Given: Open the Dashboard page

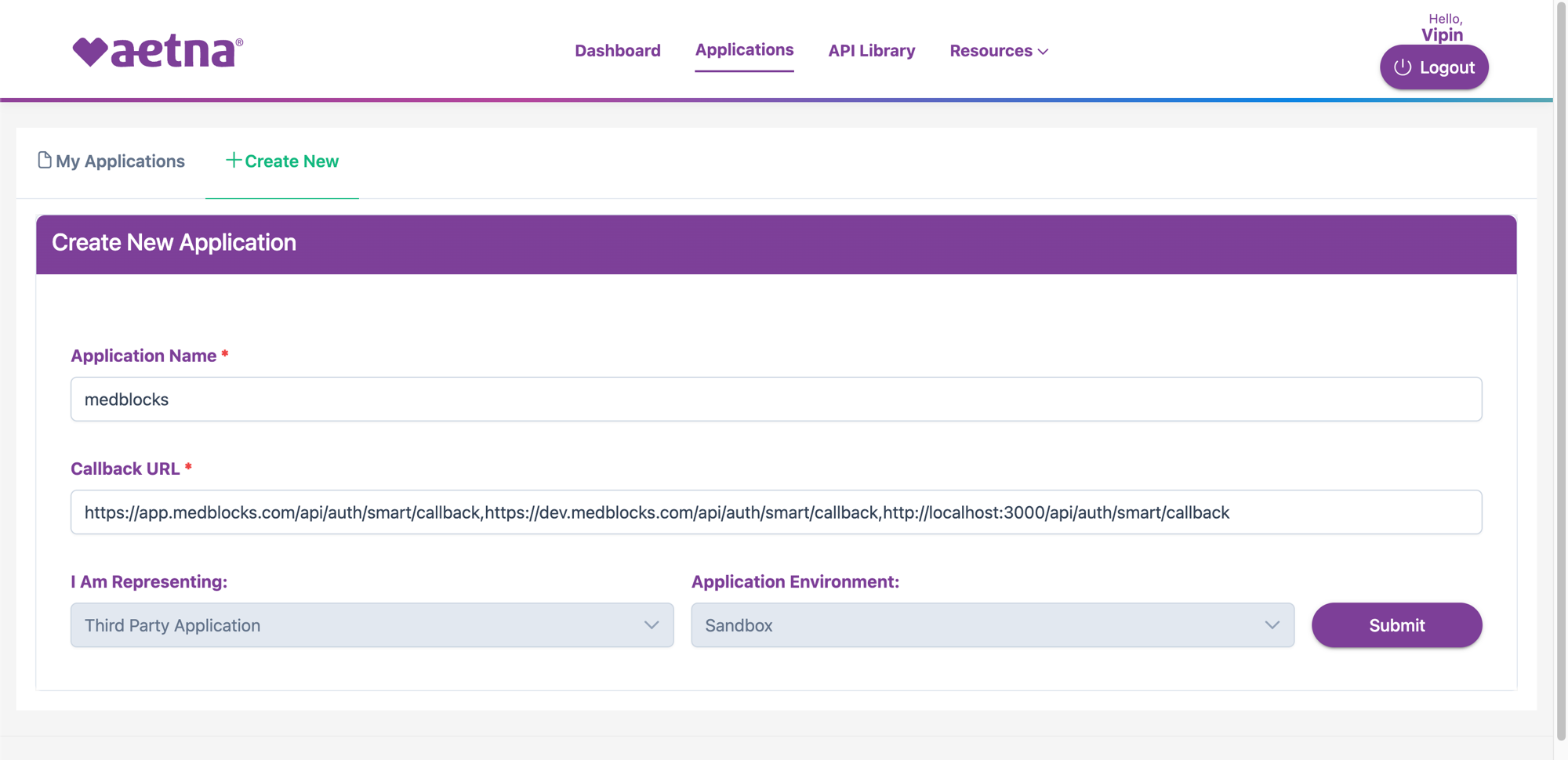Looking at the screenshot, I should (x=618, y=50).
